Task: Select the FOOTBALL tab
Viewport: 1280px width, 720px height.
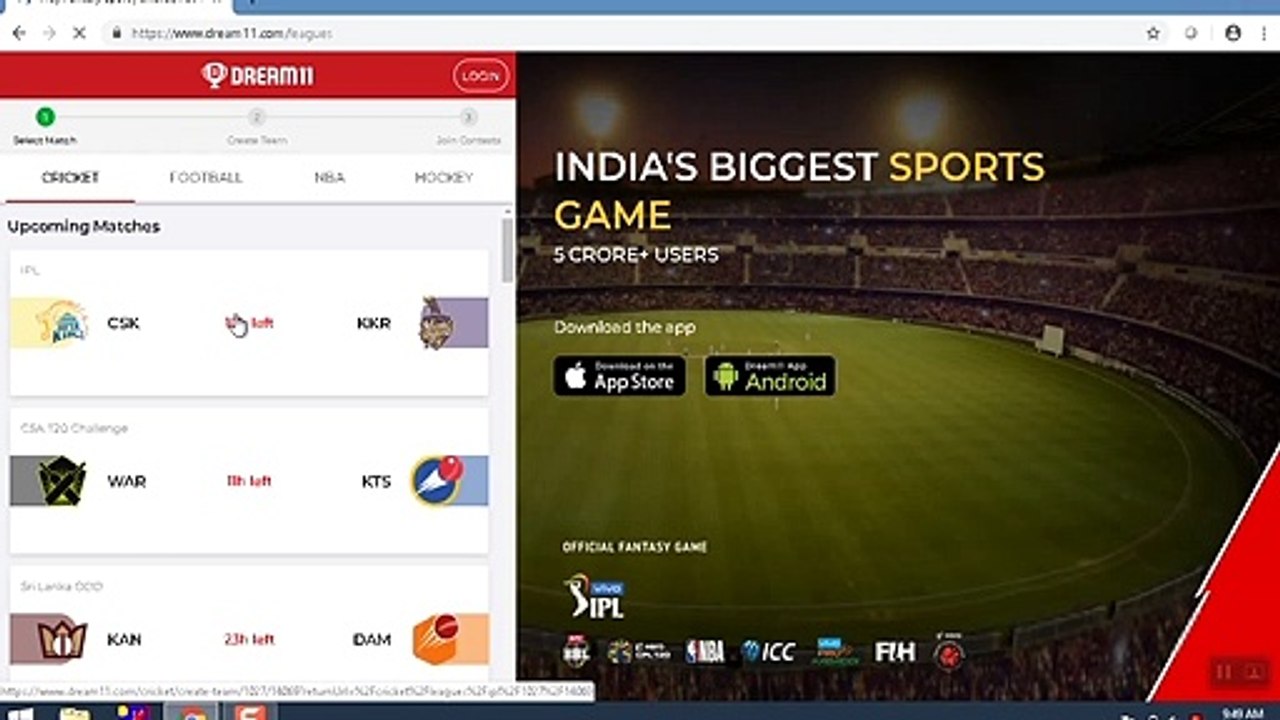Action: pyautogui.click(x=206, y=178)
